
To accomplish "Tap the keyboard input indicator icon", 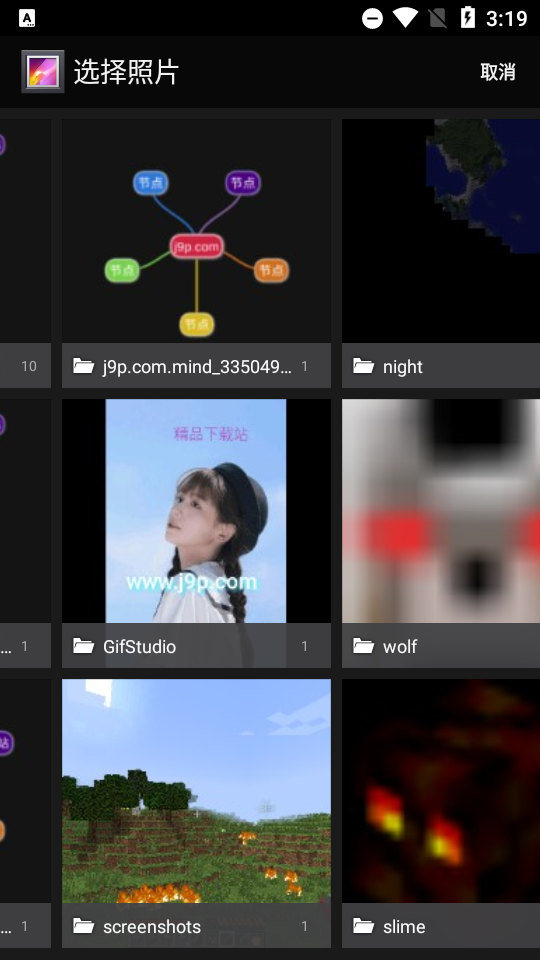I will [27, 18].
